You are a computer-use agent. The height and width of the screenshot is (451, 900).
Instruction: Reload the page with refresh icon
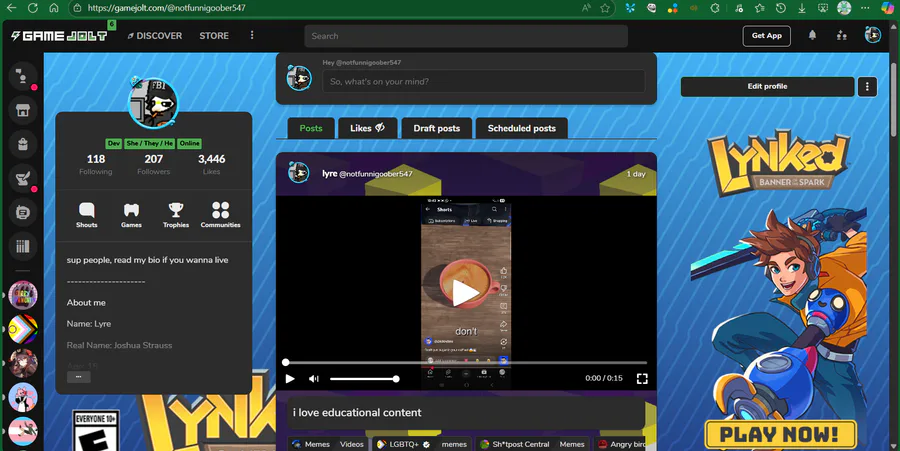click(33, 8)
